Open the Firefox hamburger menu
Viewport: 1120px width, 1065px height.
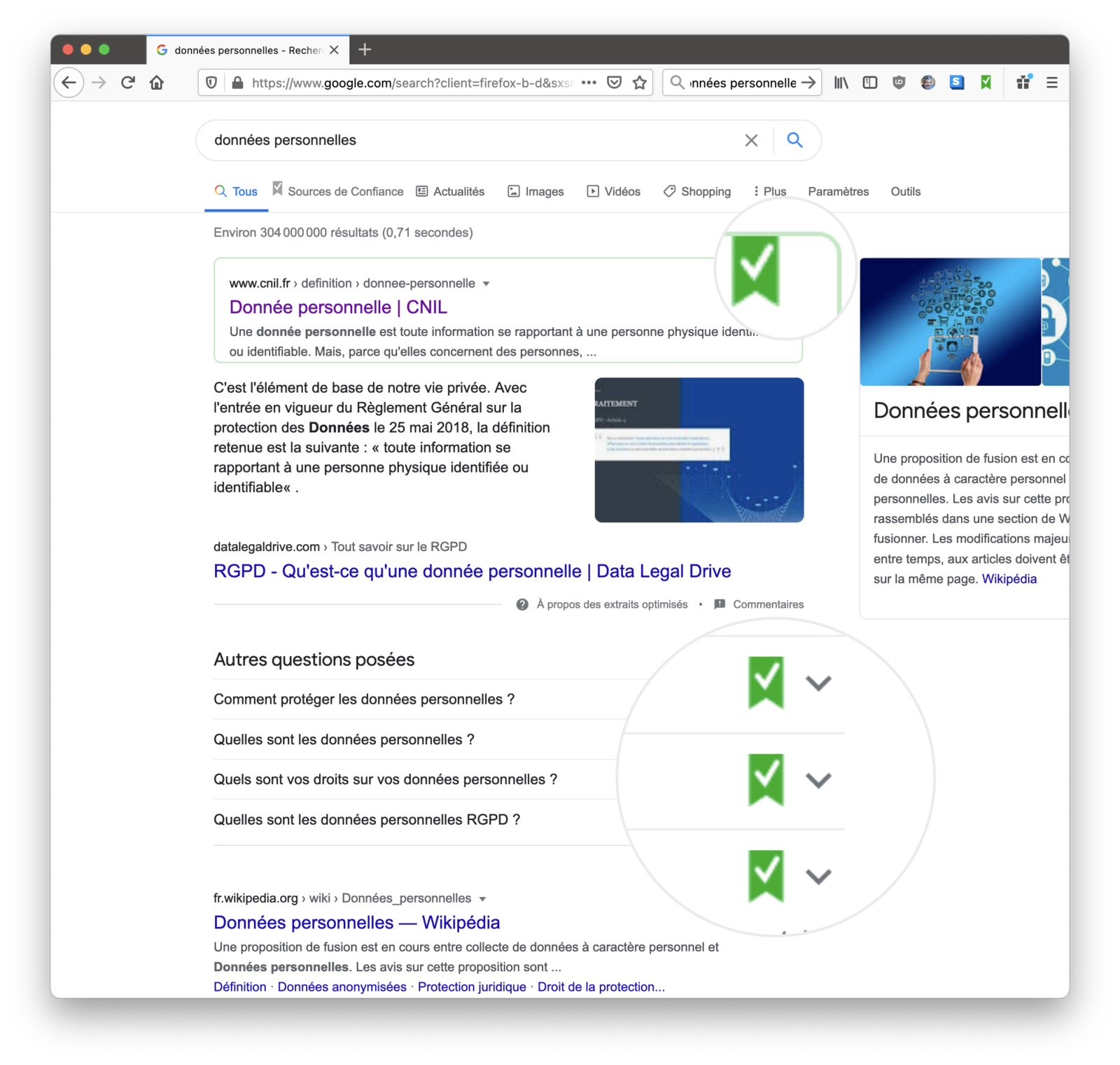coord(1052,83)
